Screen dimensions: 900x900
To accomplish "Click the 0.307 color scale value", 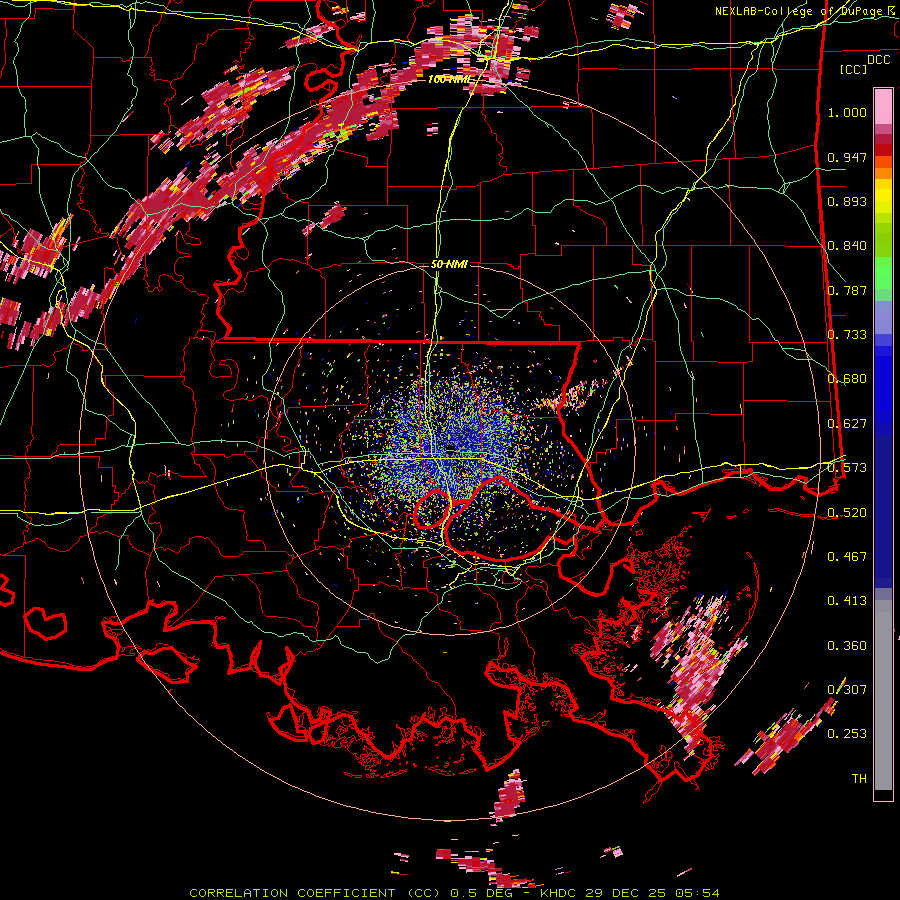I will click(x=847, y=689).
